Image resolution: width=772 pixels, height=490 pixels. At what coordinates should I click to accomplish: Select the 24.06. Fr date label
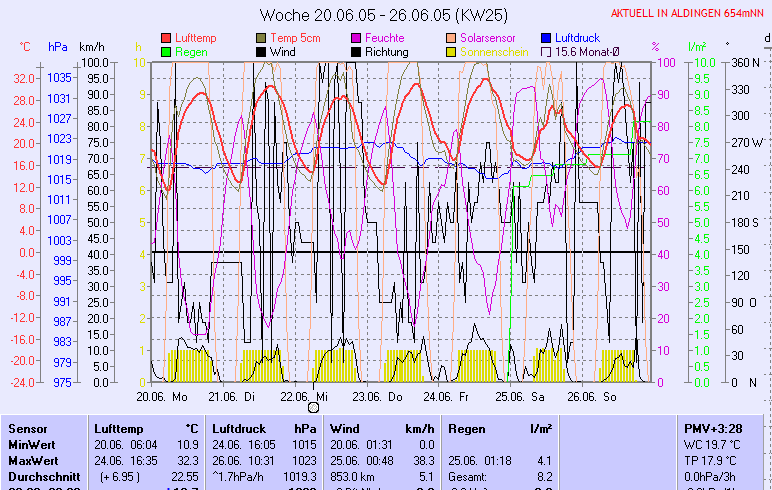[x=446, y=396]
